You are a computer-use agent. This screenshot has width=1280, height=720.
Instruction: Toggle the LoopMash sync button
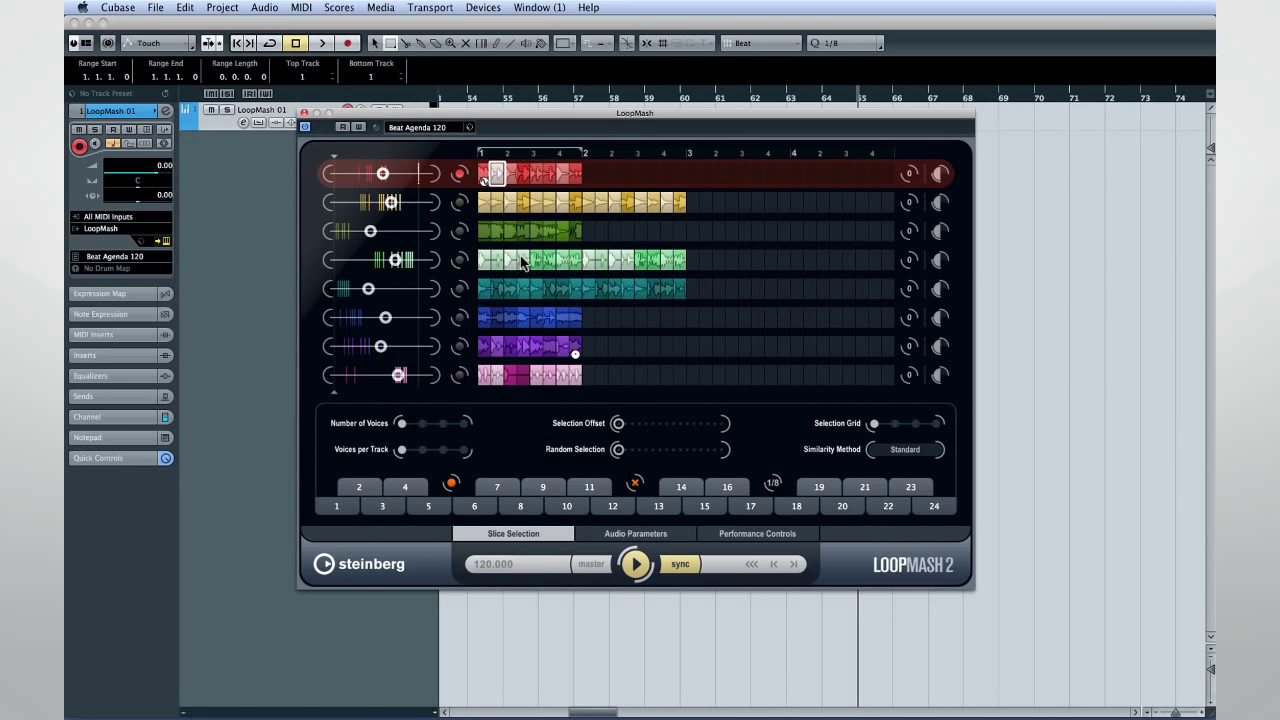coord(680,564)
